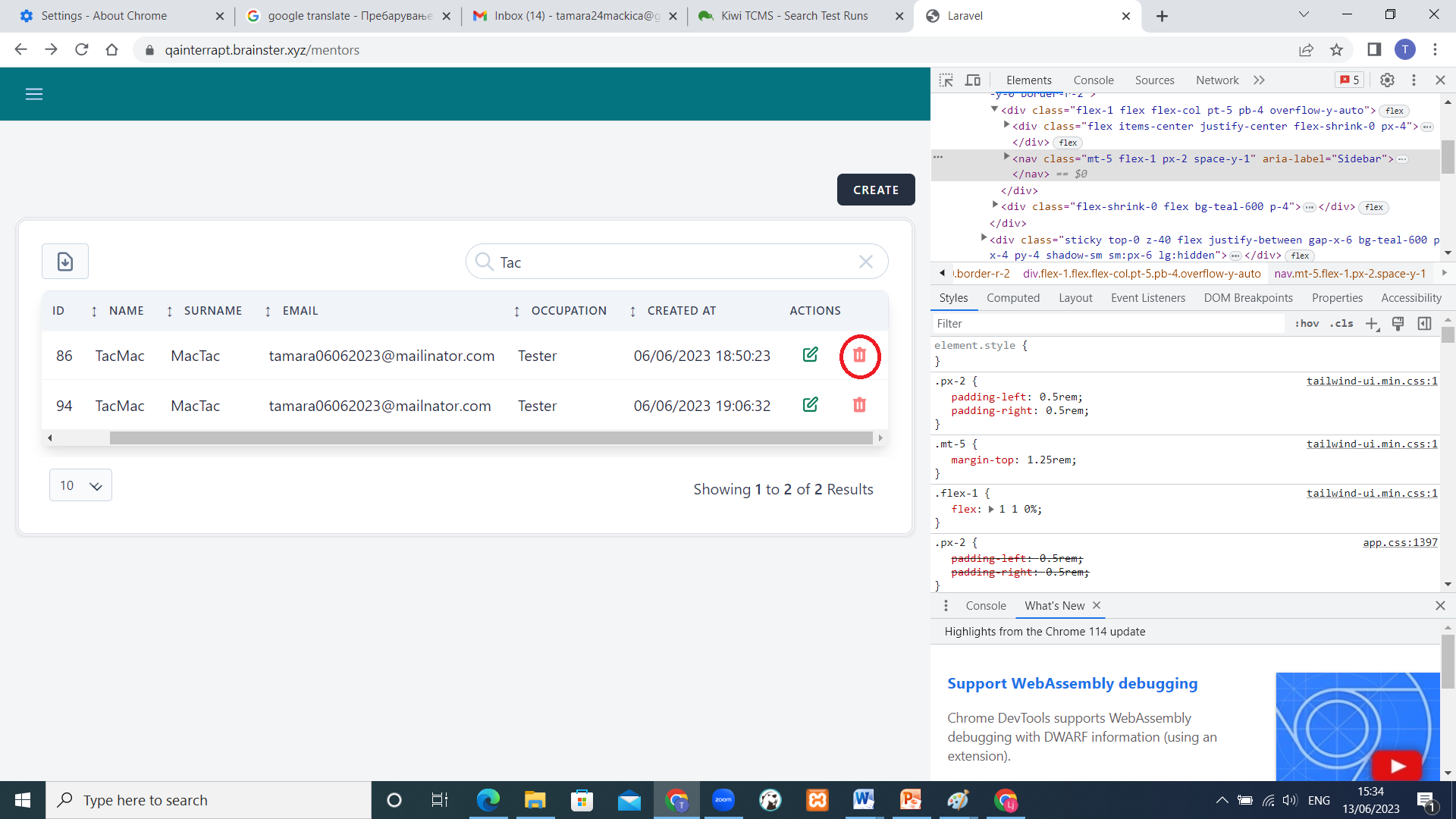Viewport: 1456px width, 819px height.
Task: Click the table horizontal scrollbar
Action: pos(491,438)
